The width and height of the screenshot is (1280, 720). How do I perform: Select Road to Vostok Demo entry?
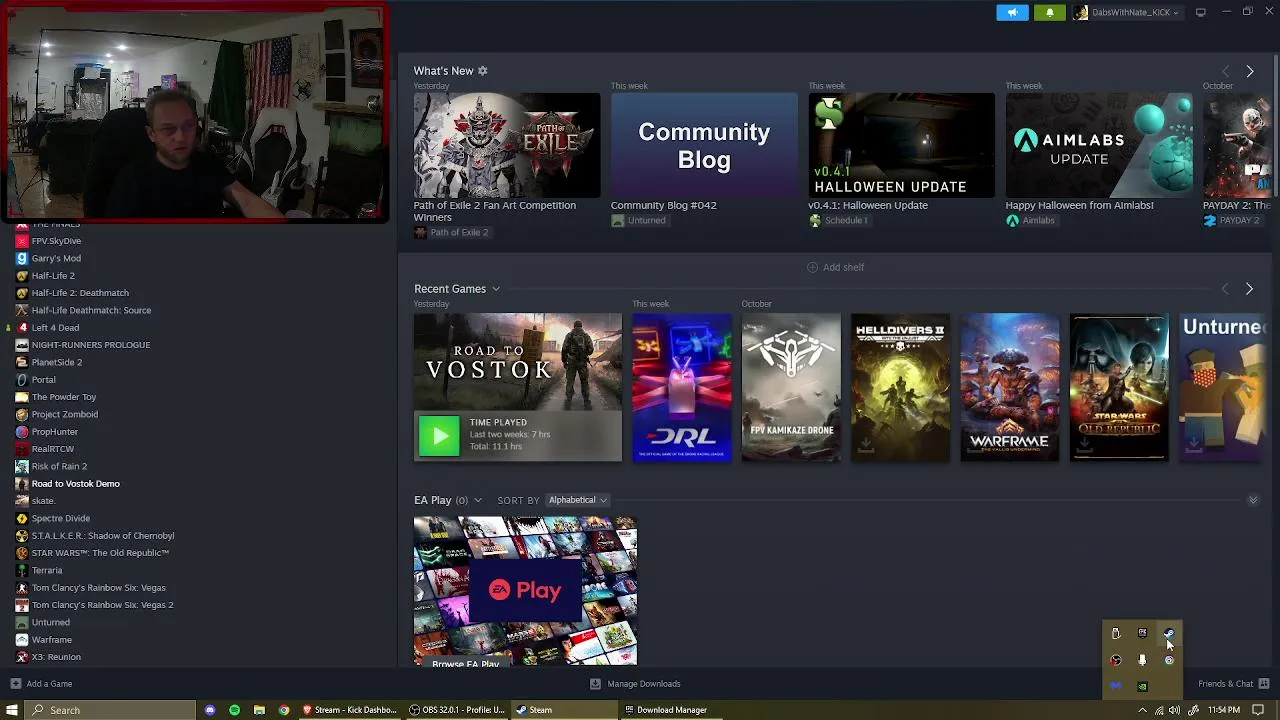tap(75, 484)
